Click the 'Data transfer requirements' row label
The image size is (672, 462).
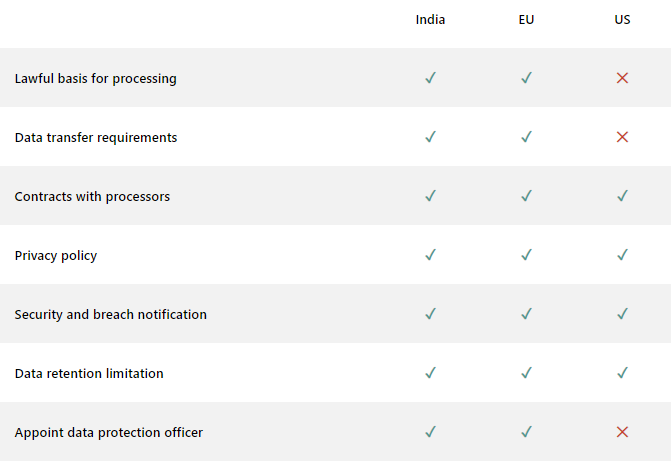click(95, 137)
